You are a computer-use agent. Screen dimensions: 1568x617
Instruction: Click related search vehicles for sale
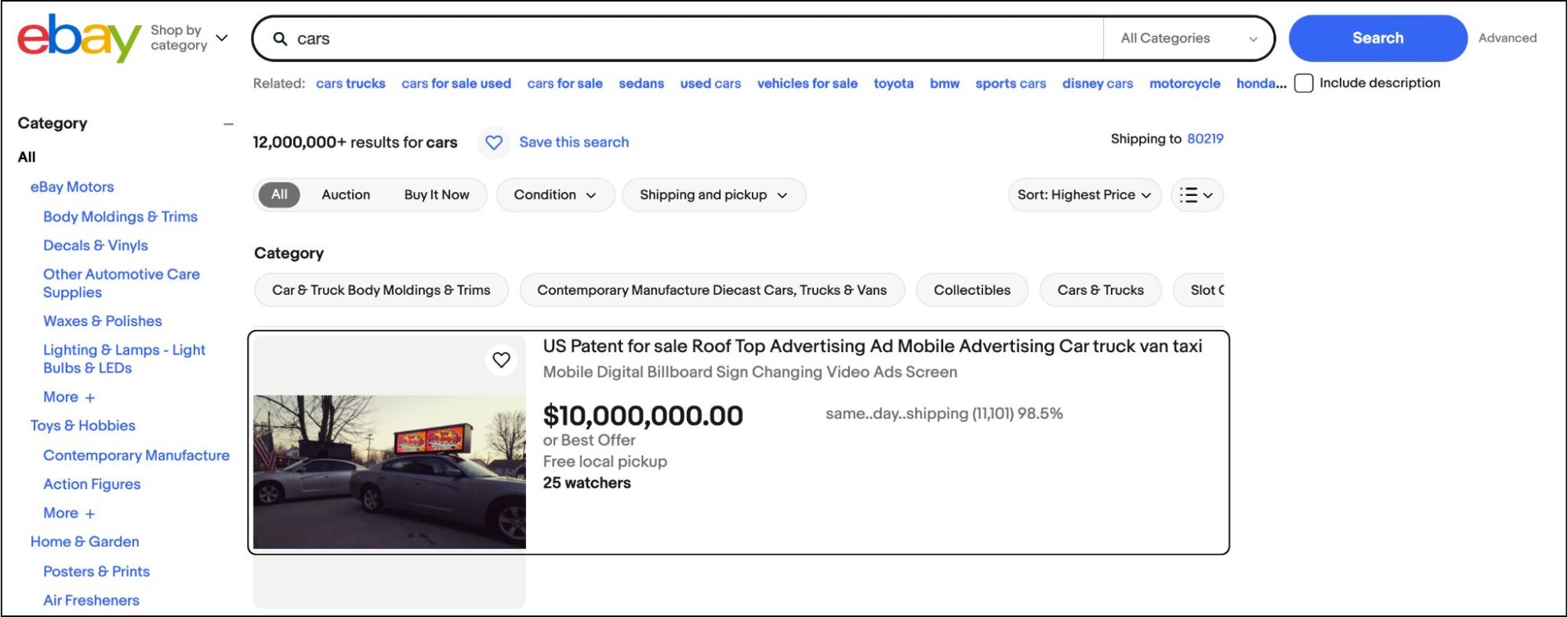(807, 83)
